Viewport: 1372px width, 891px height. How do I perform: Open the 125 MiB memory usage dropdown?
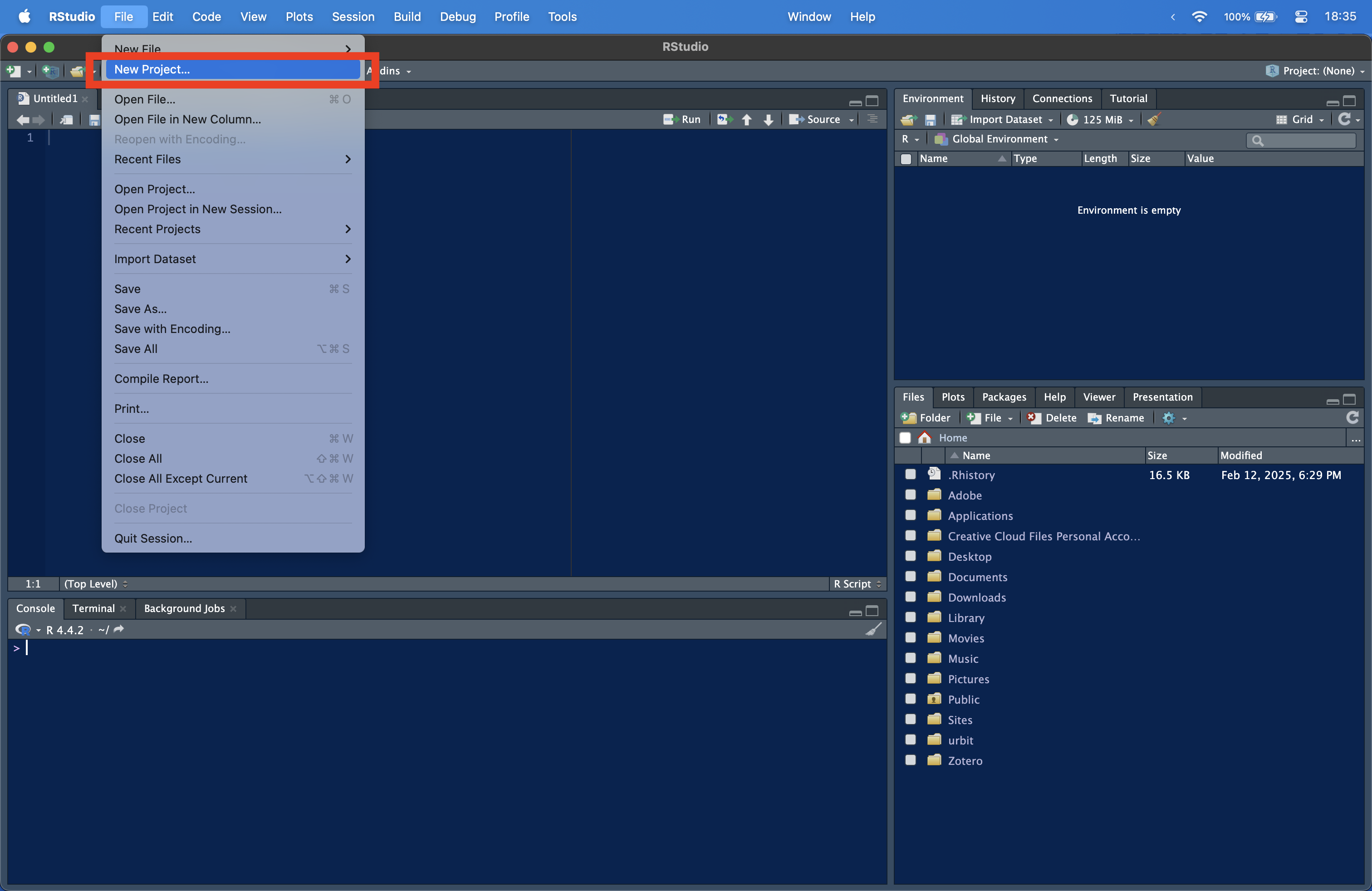tap(1100, 119)
